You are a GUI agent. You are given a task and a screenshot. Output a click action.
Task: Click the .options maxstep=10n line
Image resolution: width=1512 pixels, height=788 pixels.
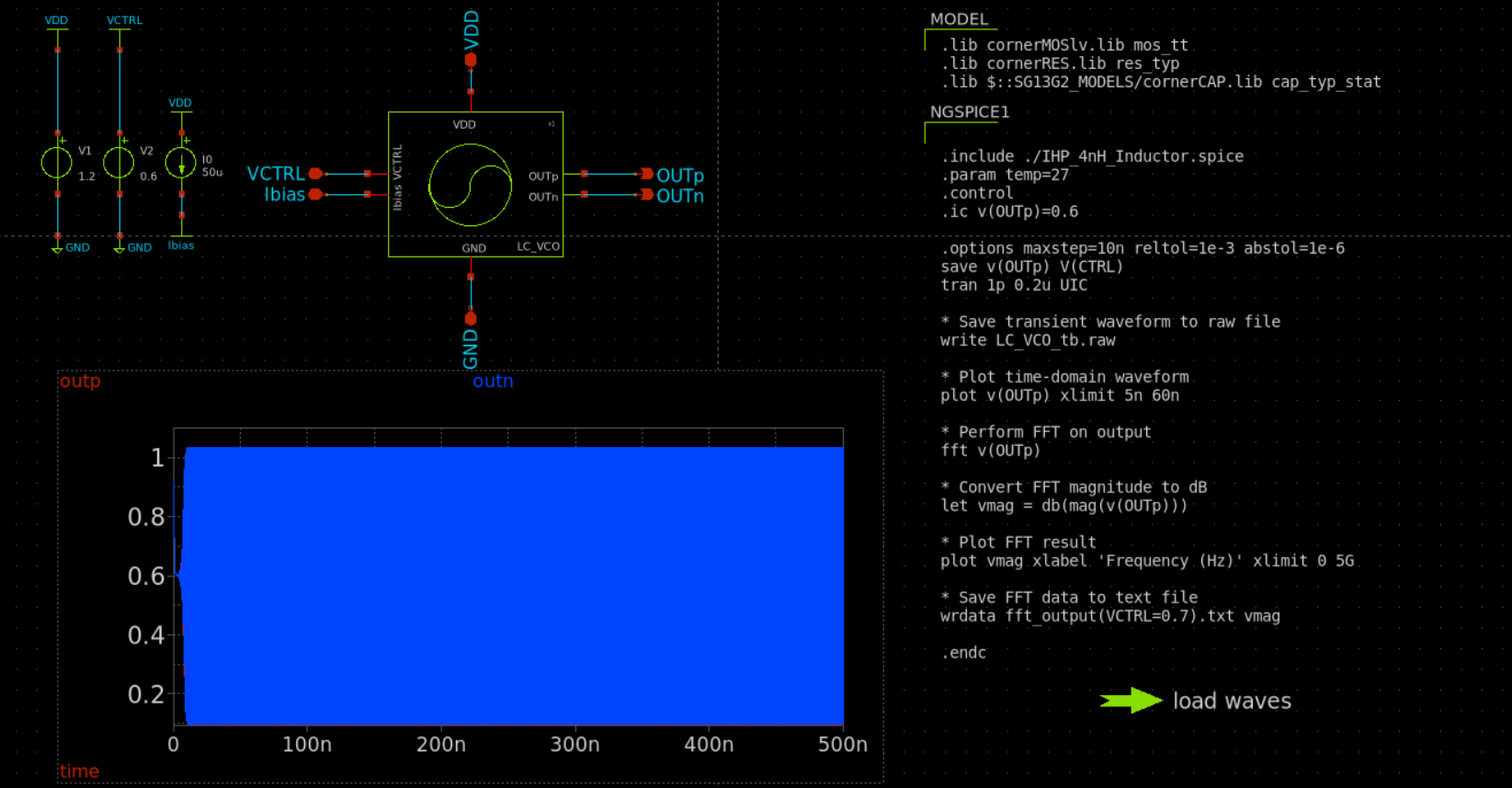point(1143,248)
